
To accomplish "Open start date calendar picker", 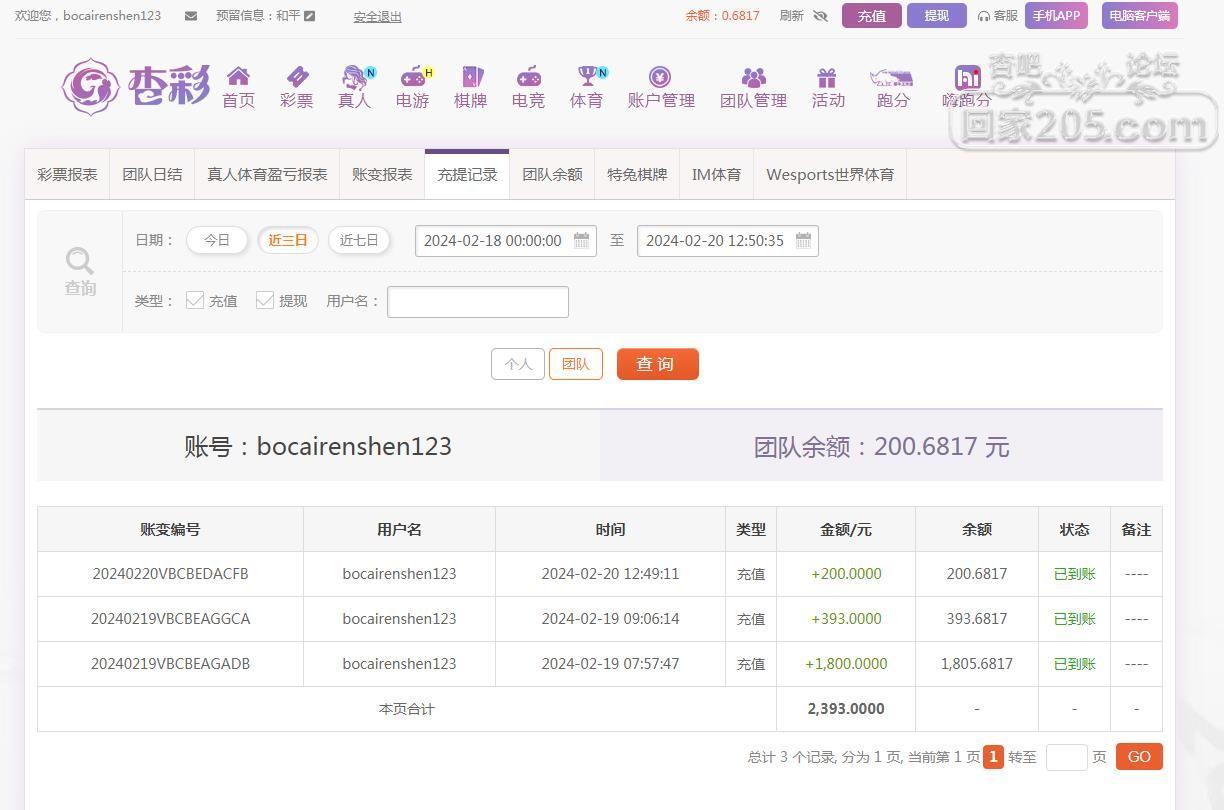I will point(581,241).
